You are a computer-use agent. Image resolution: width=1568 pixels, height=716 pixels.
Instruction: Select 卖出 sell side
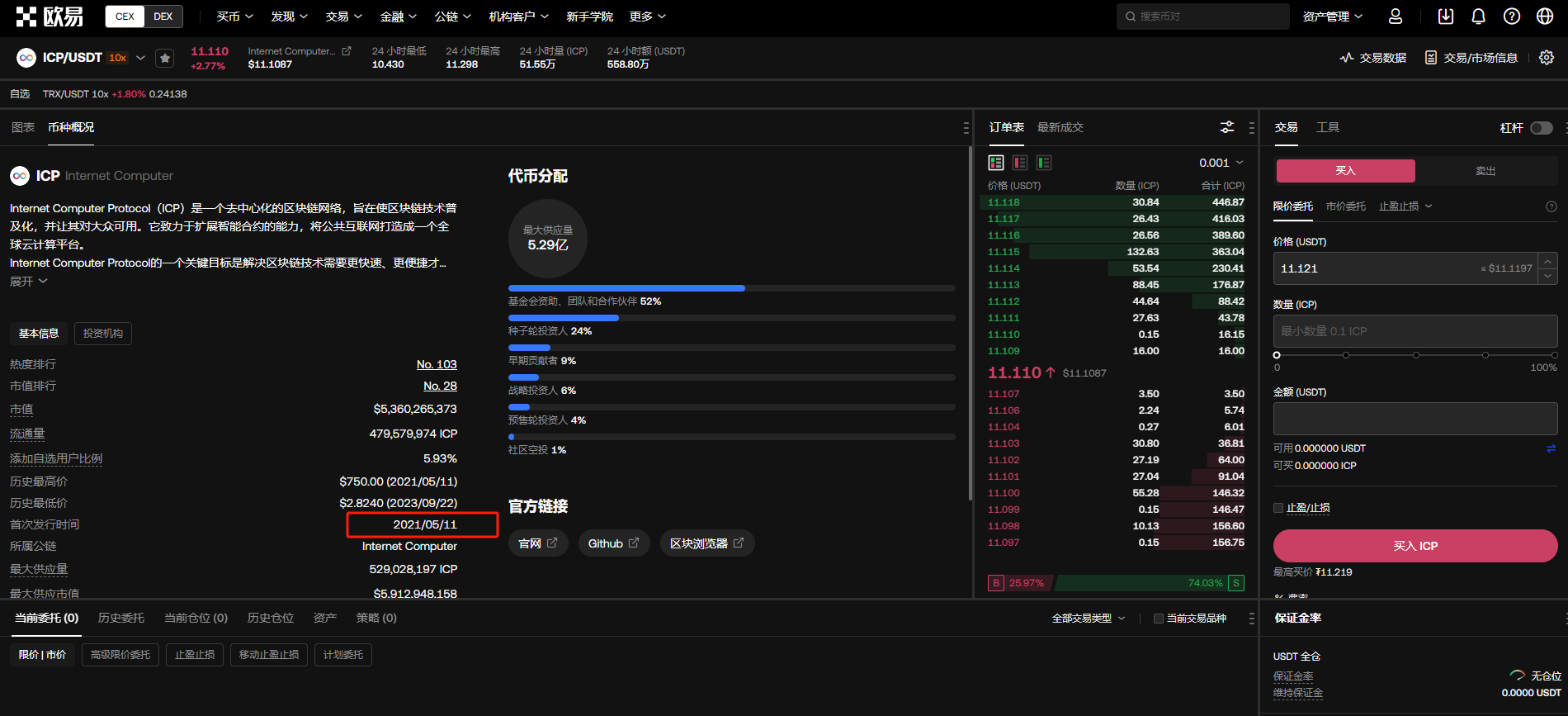click(1486, 171)
